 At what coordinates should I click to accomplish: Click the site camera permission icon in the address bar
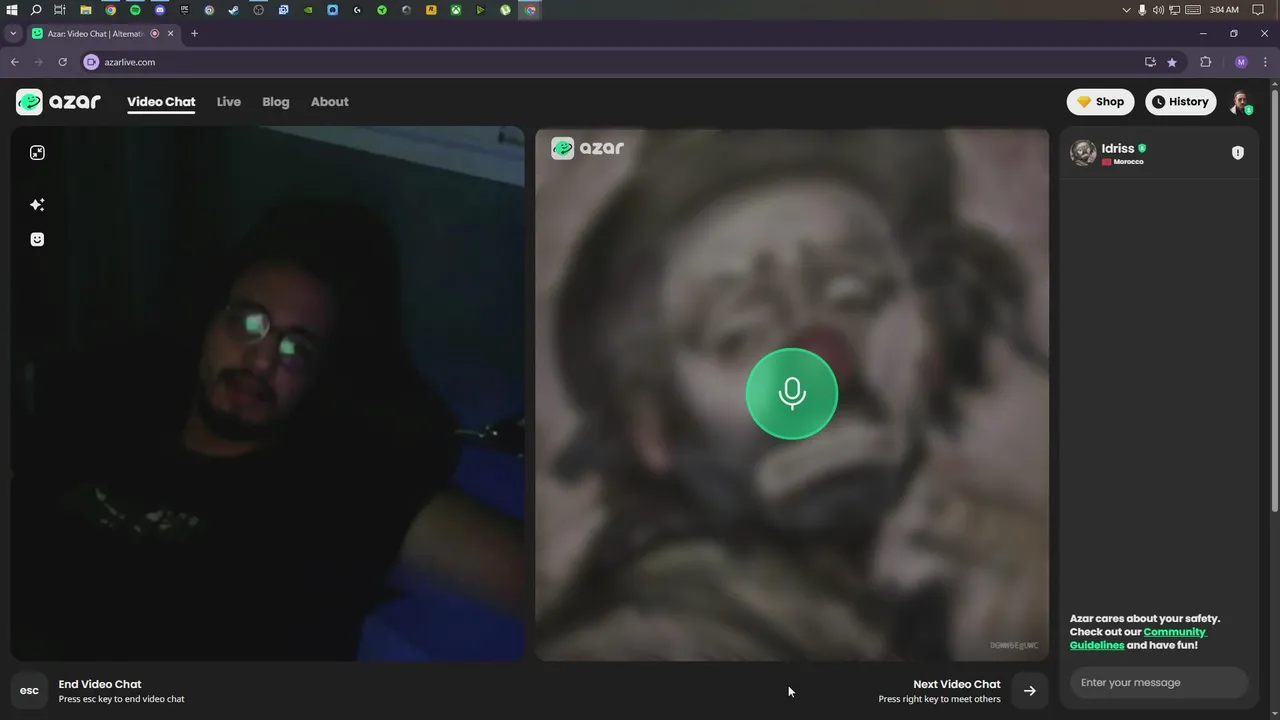91,62
